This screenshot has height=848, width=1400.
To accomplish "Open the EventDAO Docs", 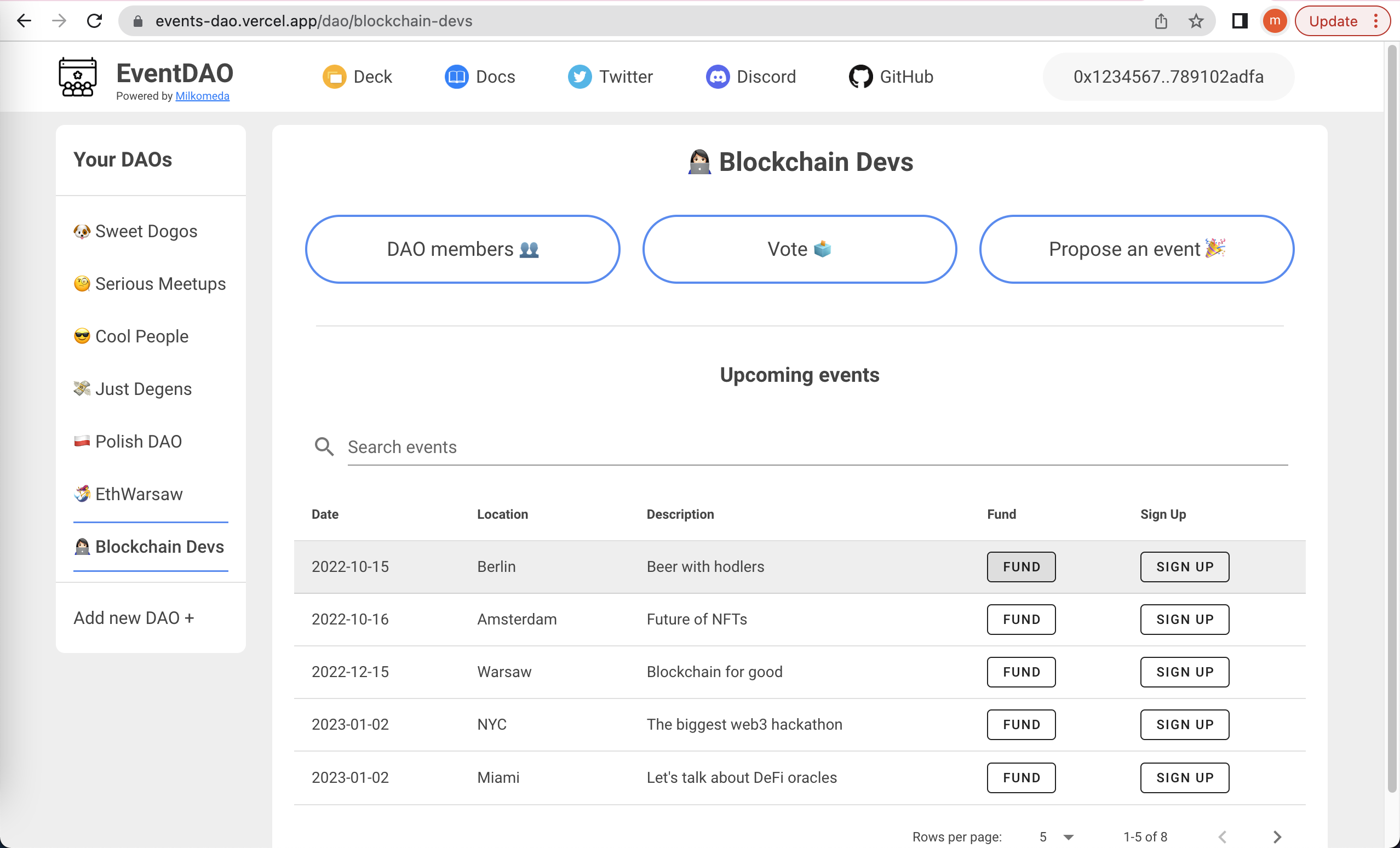I will point(480,77).
